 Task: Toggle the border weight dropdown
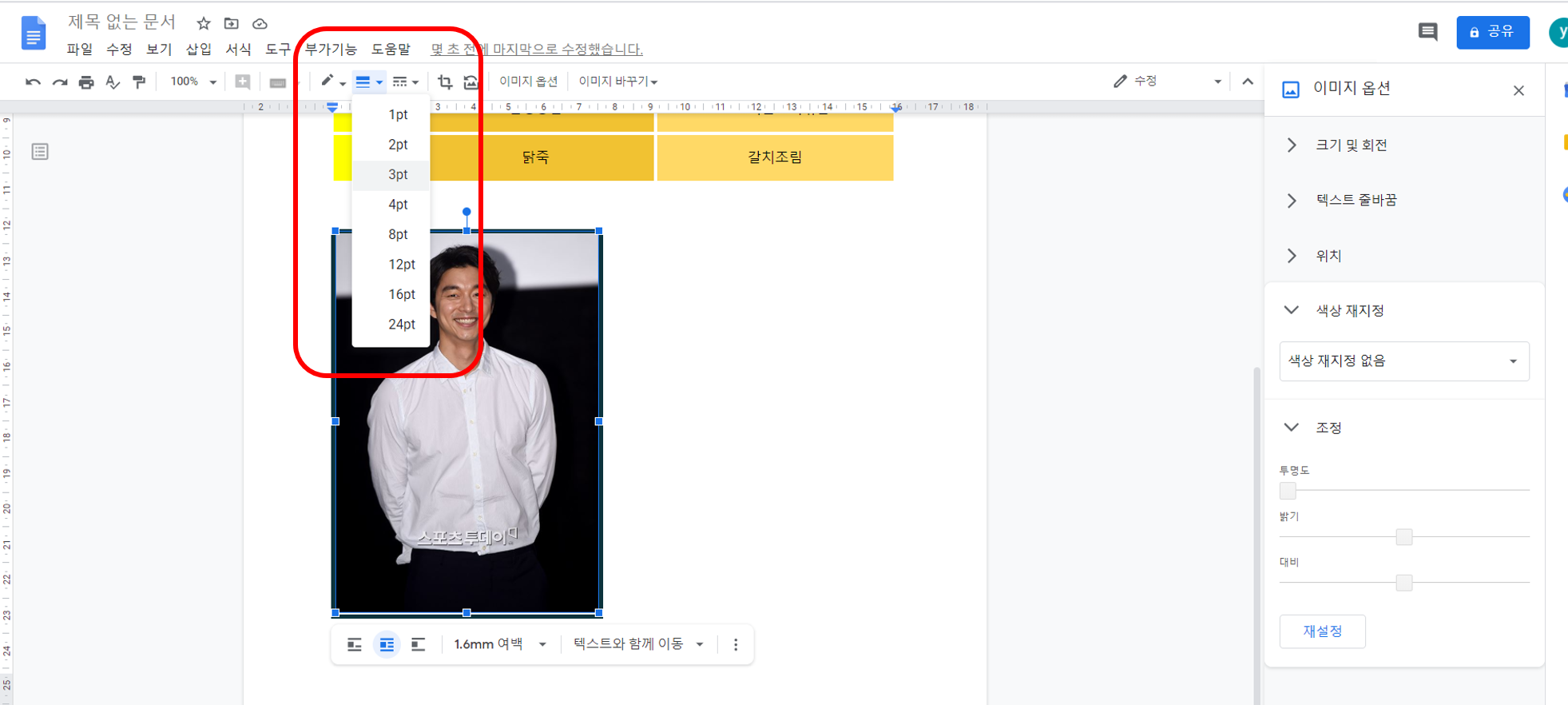pos(368,82)
